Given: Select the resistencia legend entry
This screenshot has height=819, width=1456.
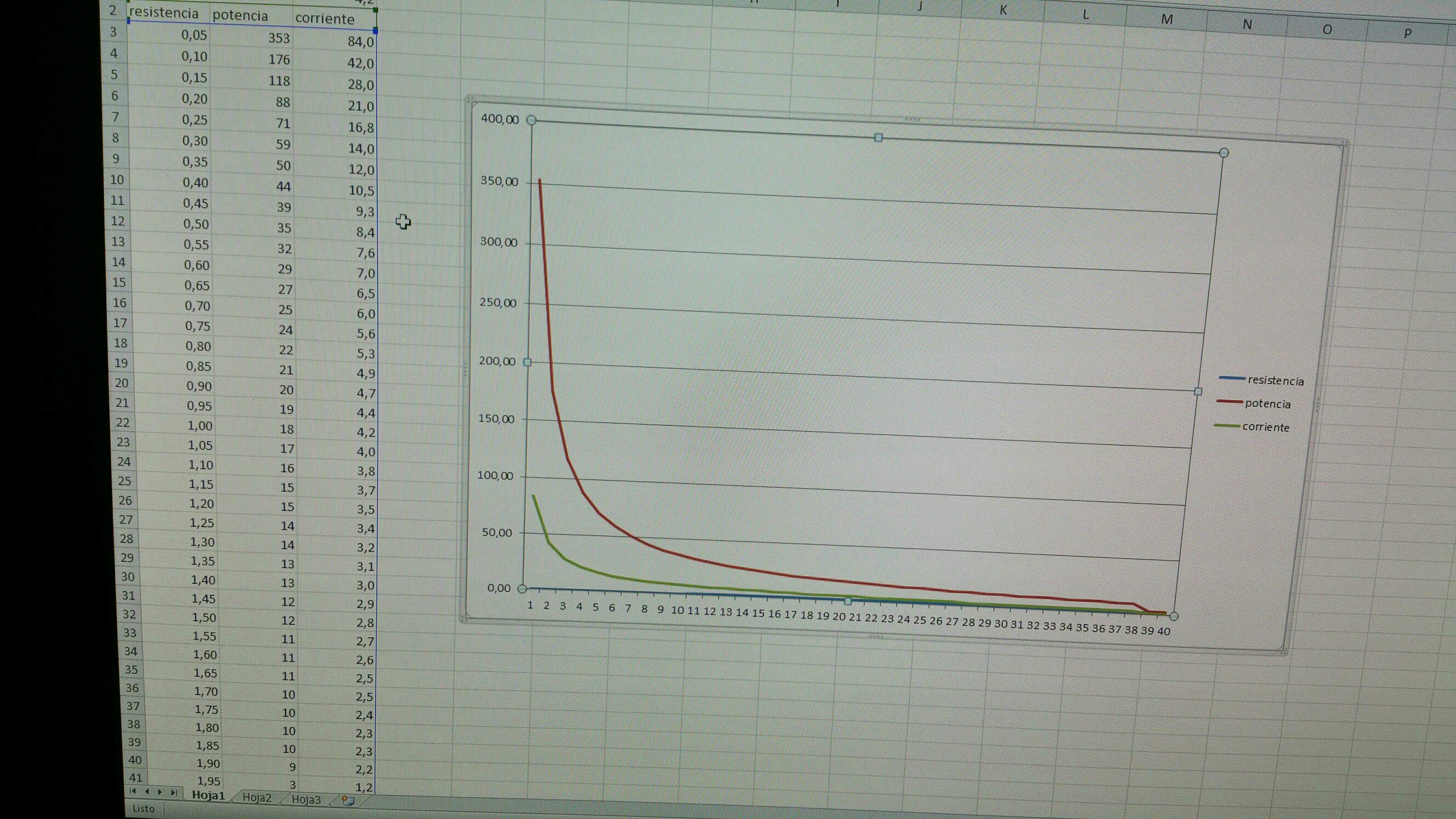Looking at the screenshot, I should click(1275, 380).
